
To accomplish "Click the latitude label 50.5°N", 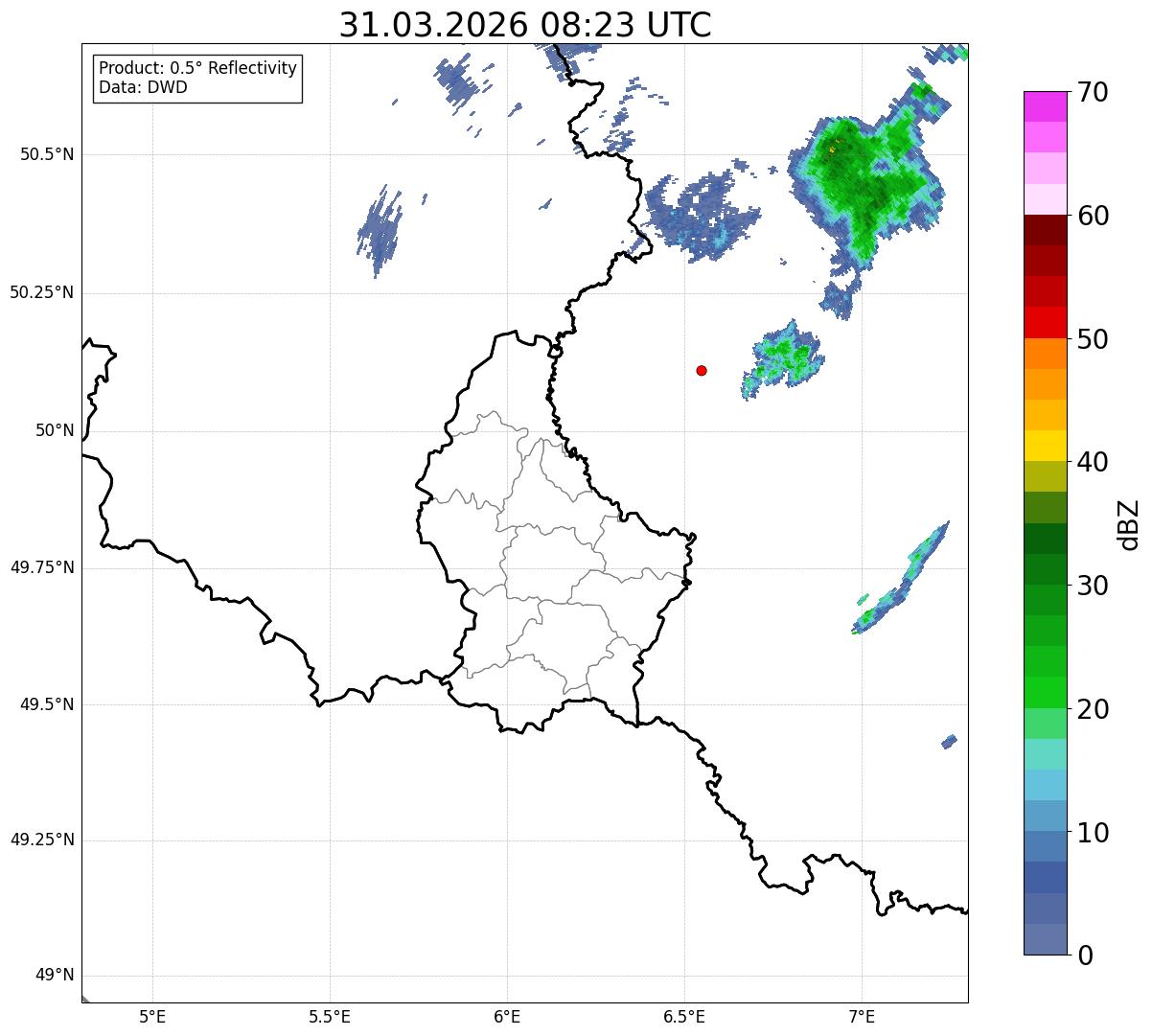I will point(47,154).
